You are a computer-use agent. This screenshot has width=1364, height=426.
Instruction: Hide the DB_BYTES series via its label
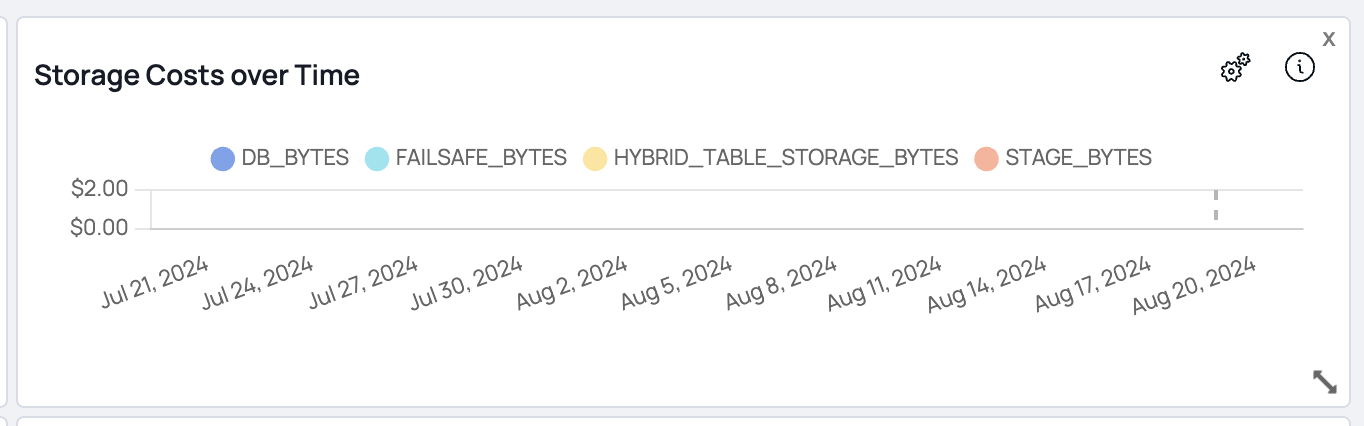(x=295, y=158)
